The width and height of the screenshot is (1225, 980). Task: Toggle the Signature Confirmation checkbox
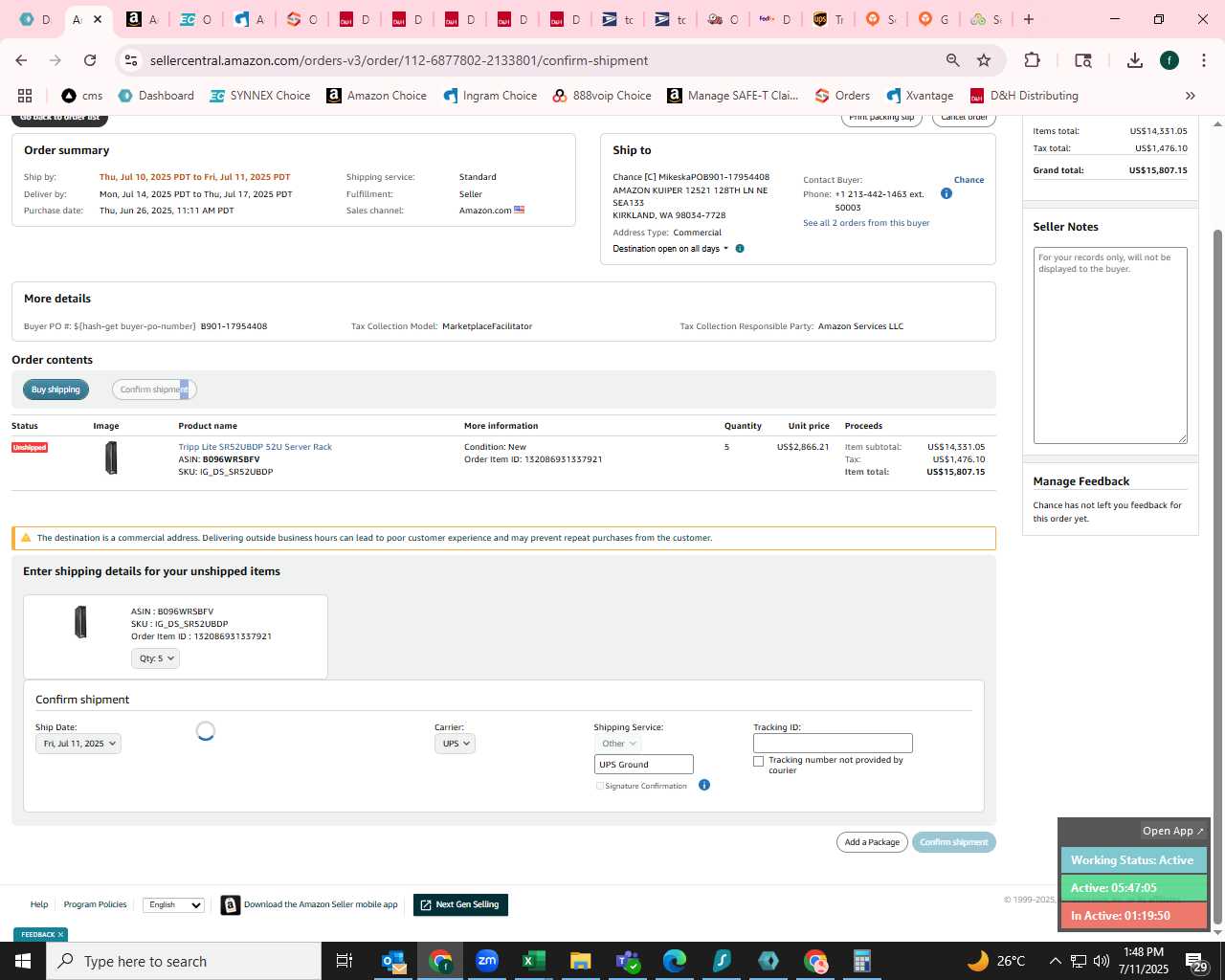tap(600, 786)
